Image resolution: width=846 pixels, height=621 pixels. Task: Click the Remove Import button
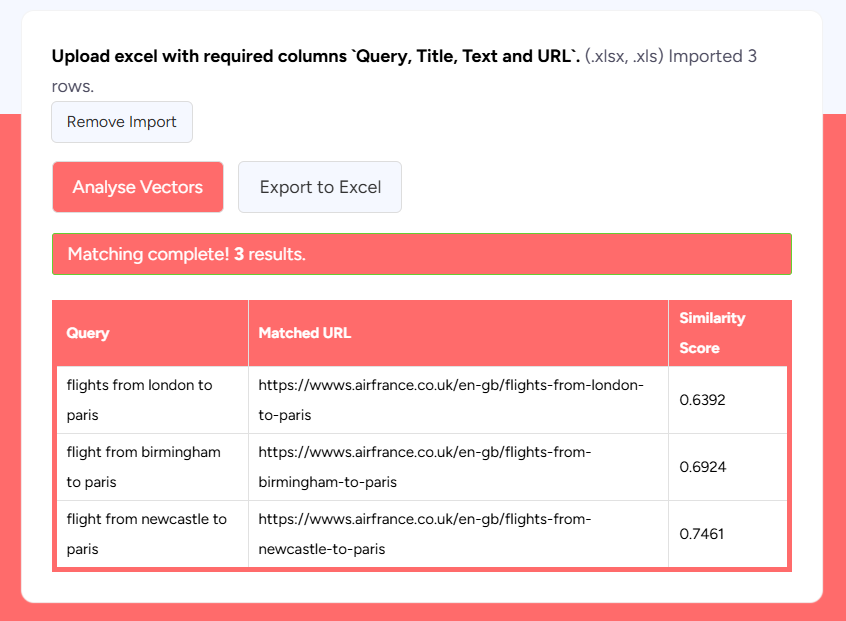pos(121,122)
